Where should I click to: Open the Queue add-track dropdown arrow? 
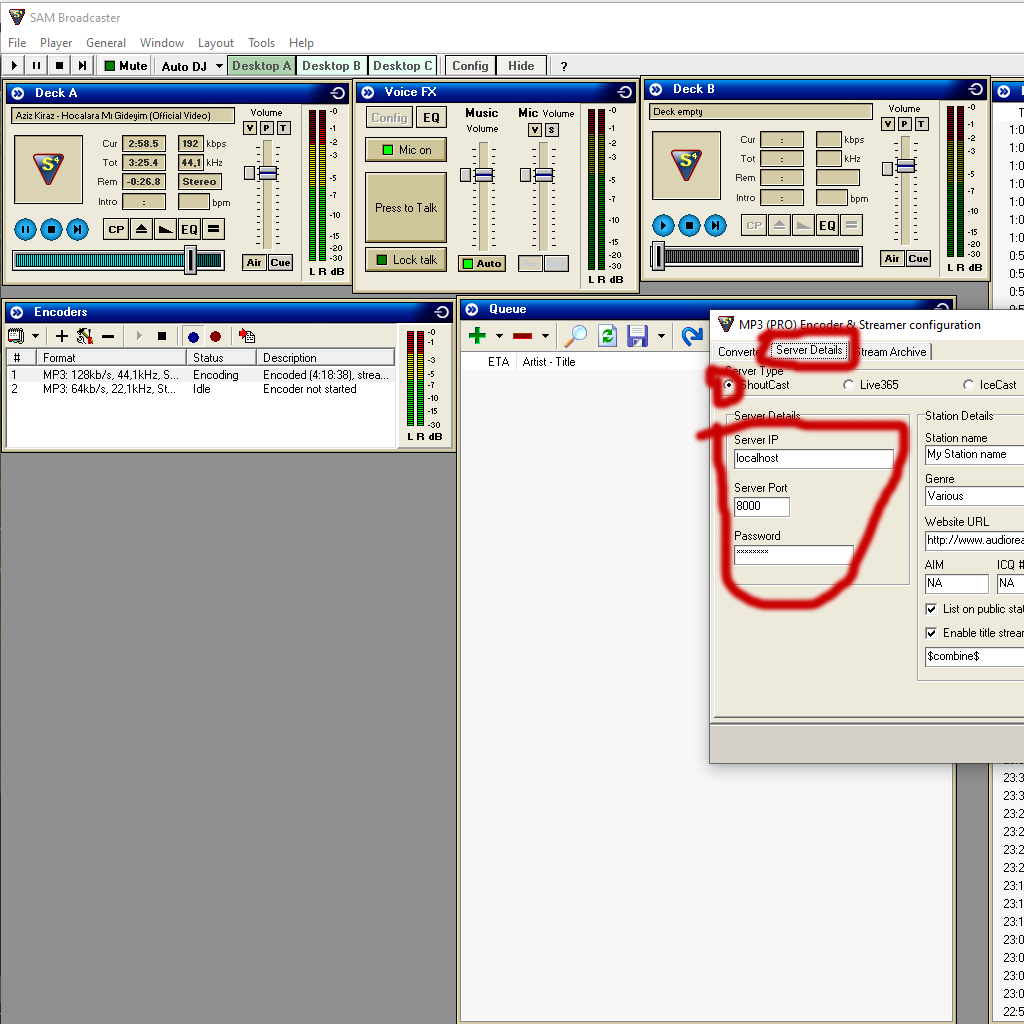pyautogui.click(x=500, y=336)
